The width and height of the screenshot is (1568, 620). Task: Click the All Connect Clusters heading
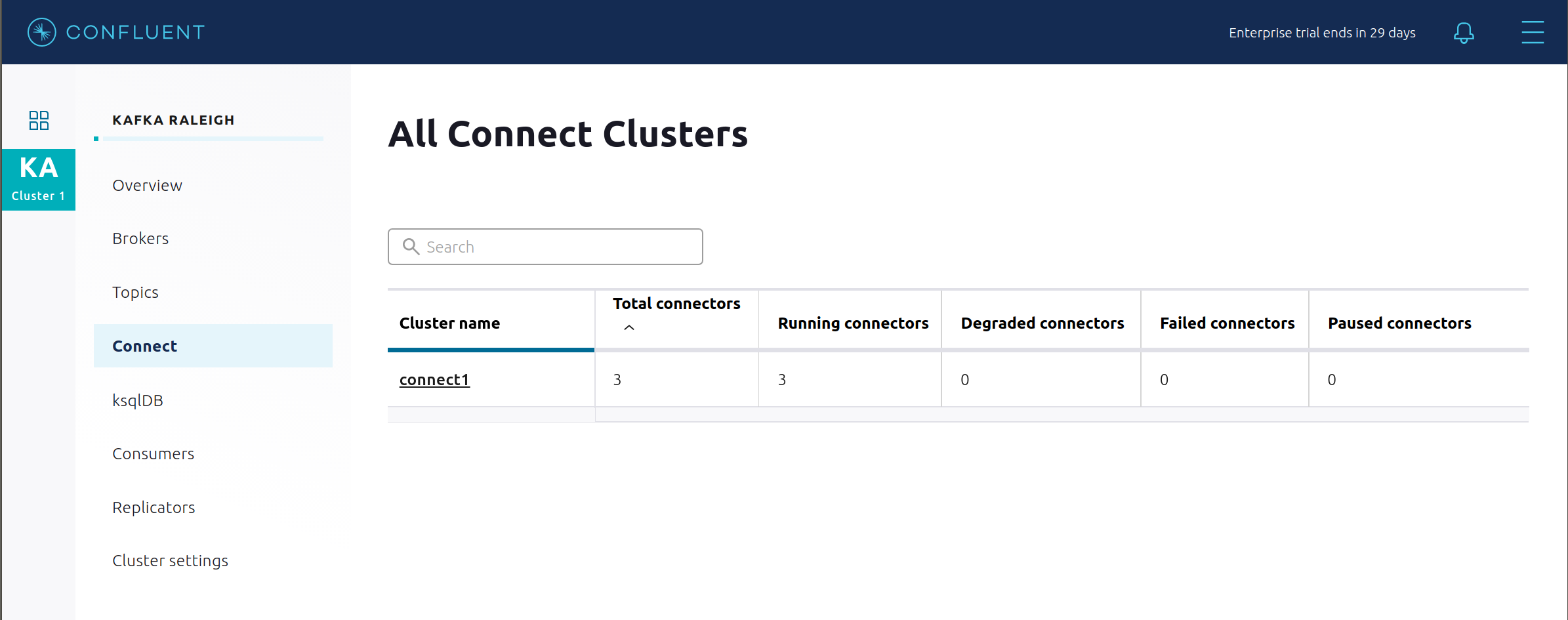[568, 134]
